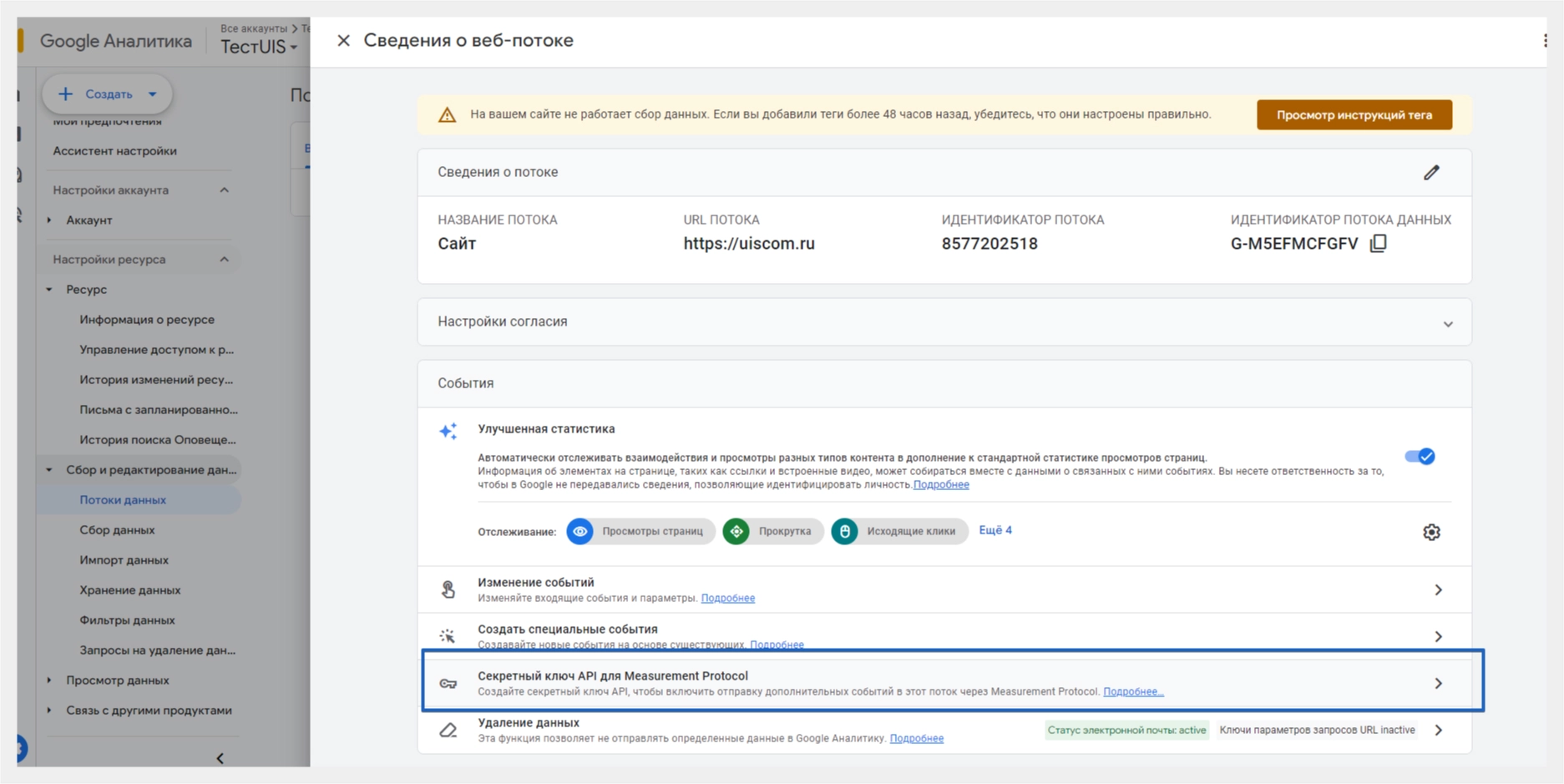
Task: Click the 'Прокрутка' scroll chip icon
Action: [x=736, y=531]
